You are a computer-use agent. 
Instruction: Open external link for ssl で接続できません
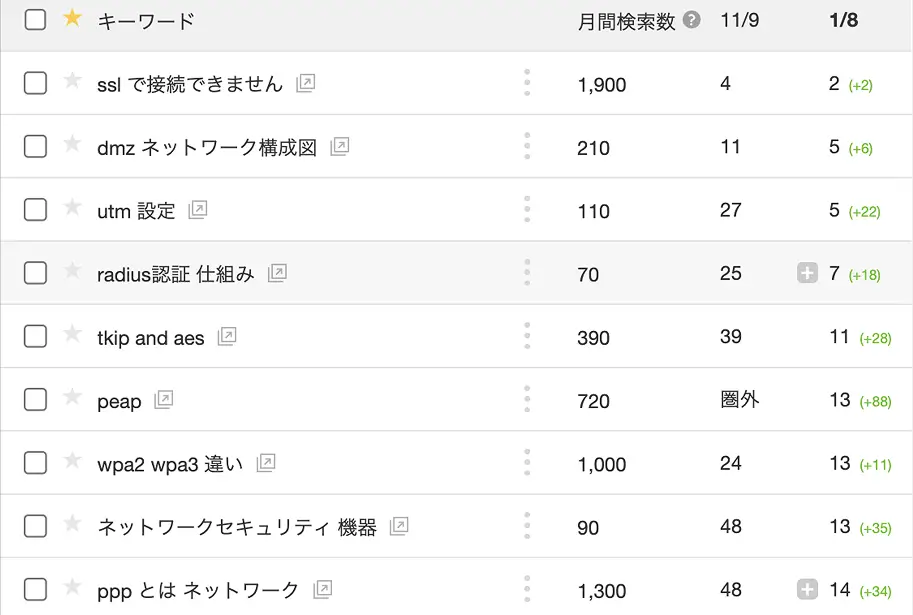point(306,83)
